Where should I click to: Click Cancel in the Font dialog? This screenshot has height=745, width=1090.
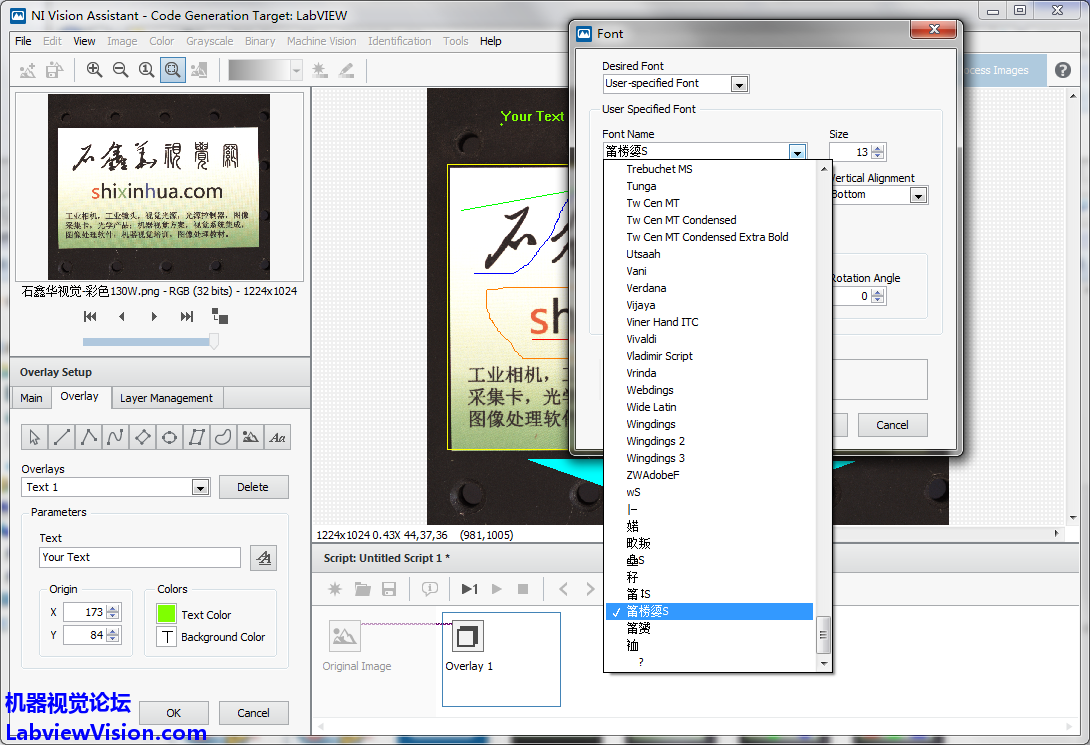pos(892,425)
